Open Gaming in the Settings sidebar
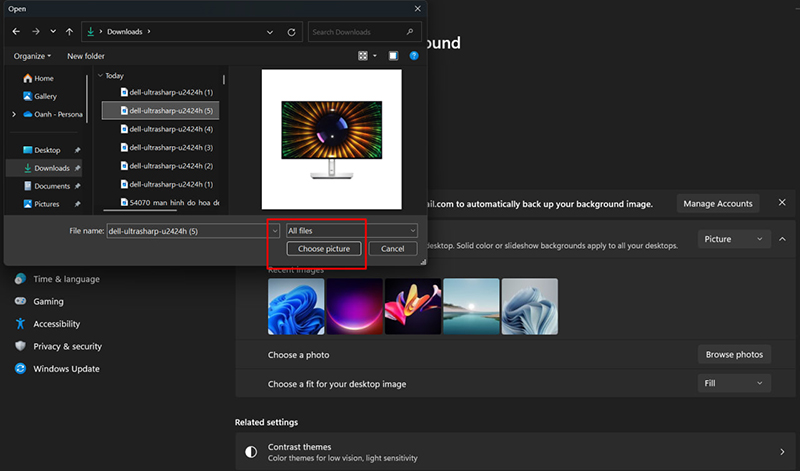The width and height of the screenshot is (800, 471). coord(48,301)
